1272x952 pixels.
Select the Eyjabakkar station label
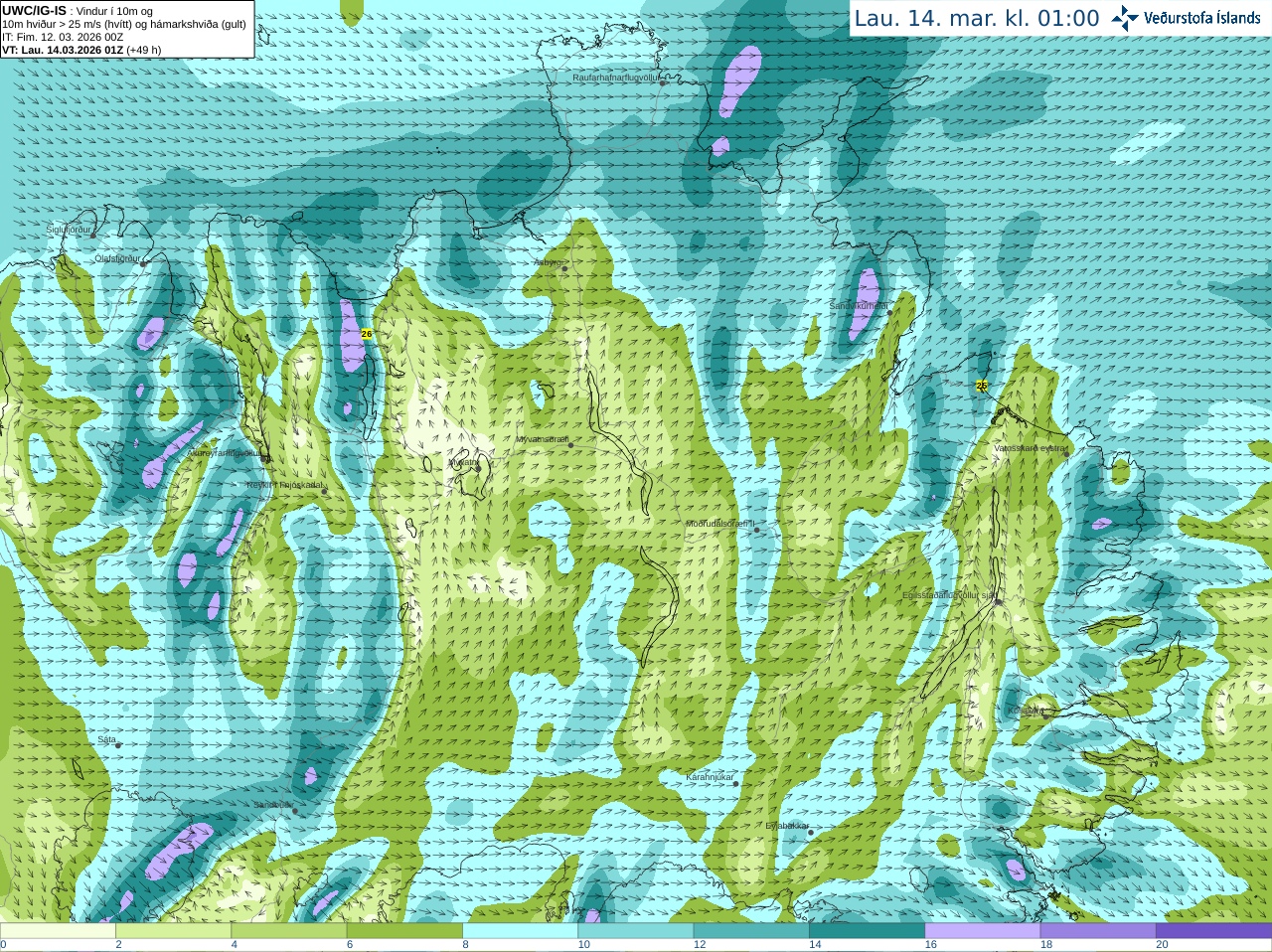tap(787, 826)
